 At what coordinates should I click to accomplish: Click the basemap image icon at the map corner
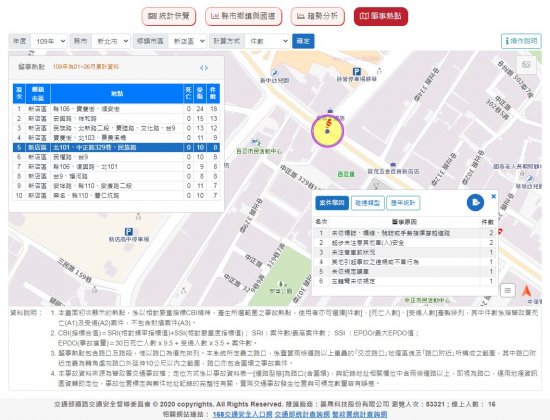[x=526, y=65]
